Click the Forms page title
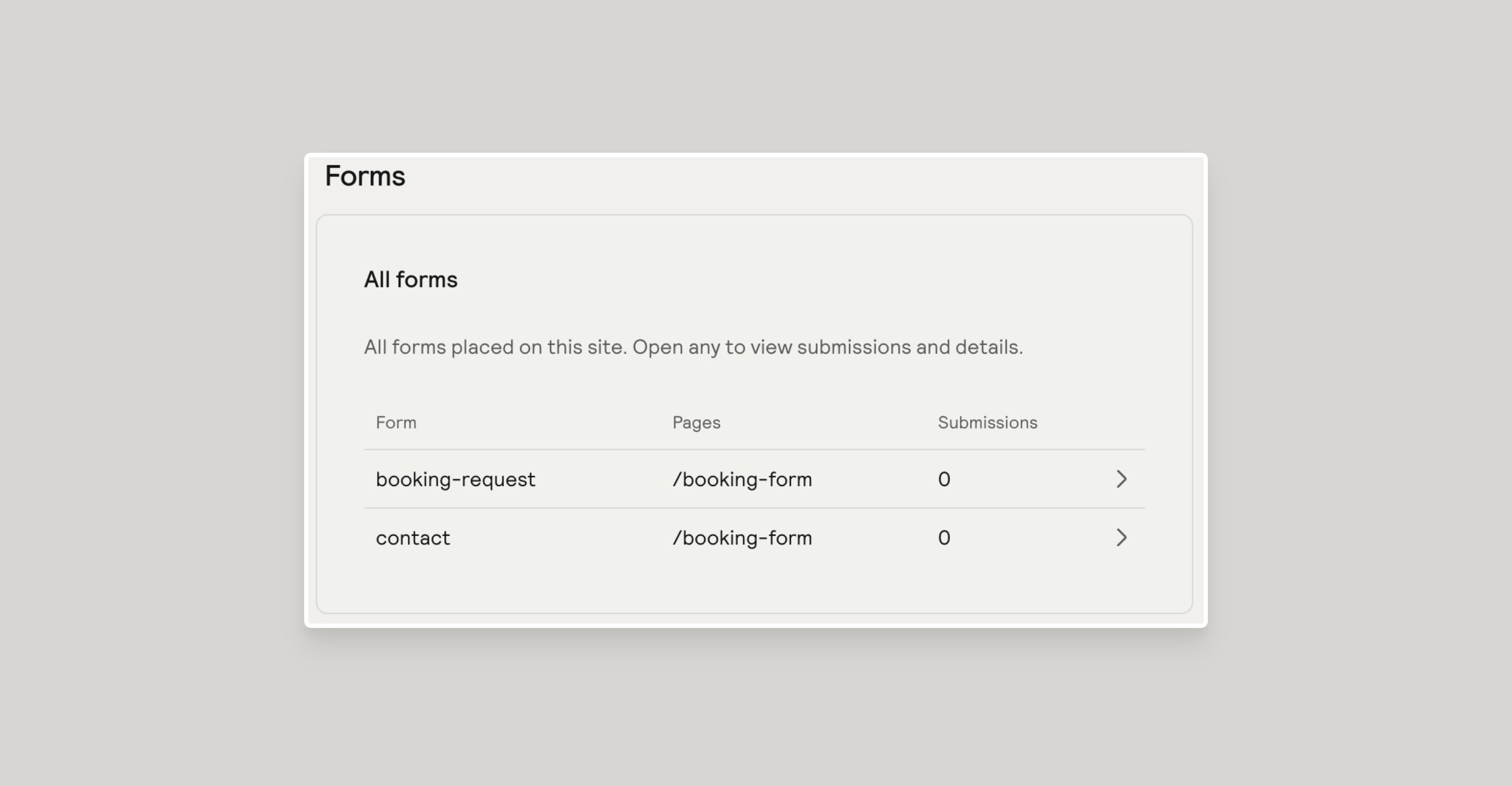This screenshot has height=786, width=1512. pos(365,176)
